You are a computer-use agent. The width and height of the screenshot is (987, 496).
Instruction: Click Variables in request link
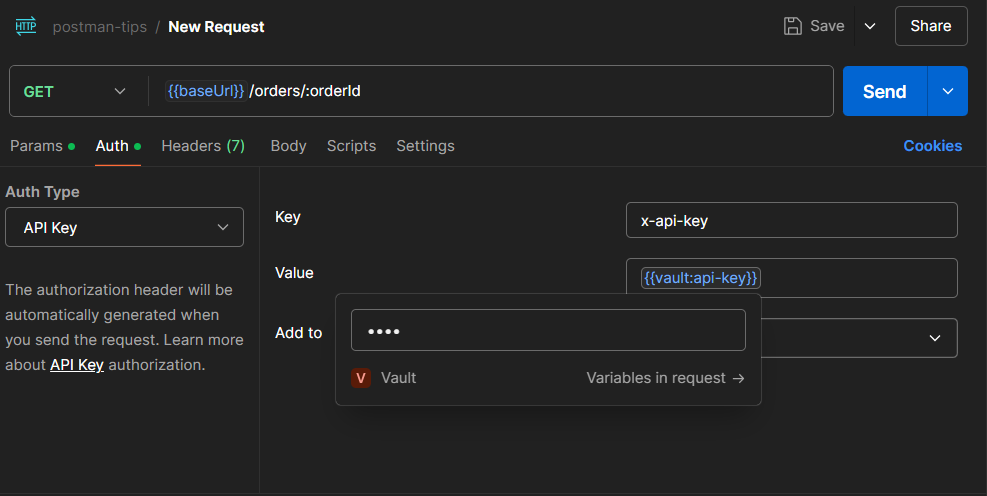click(x=665, y=378)
